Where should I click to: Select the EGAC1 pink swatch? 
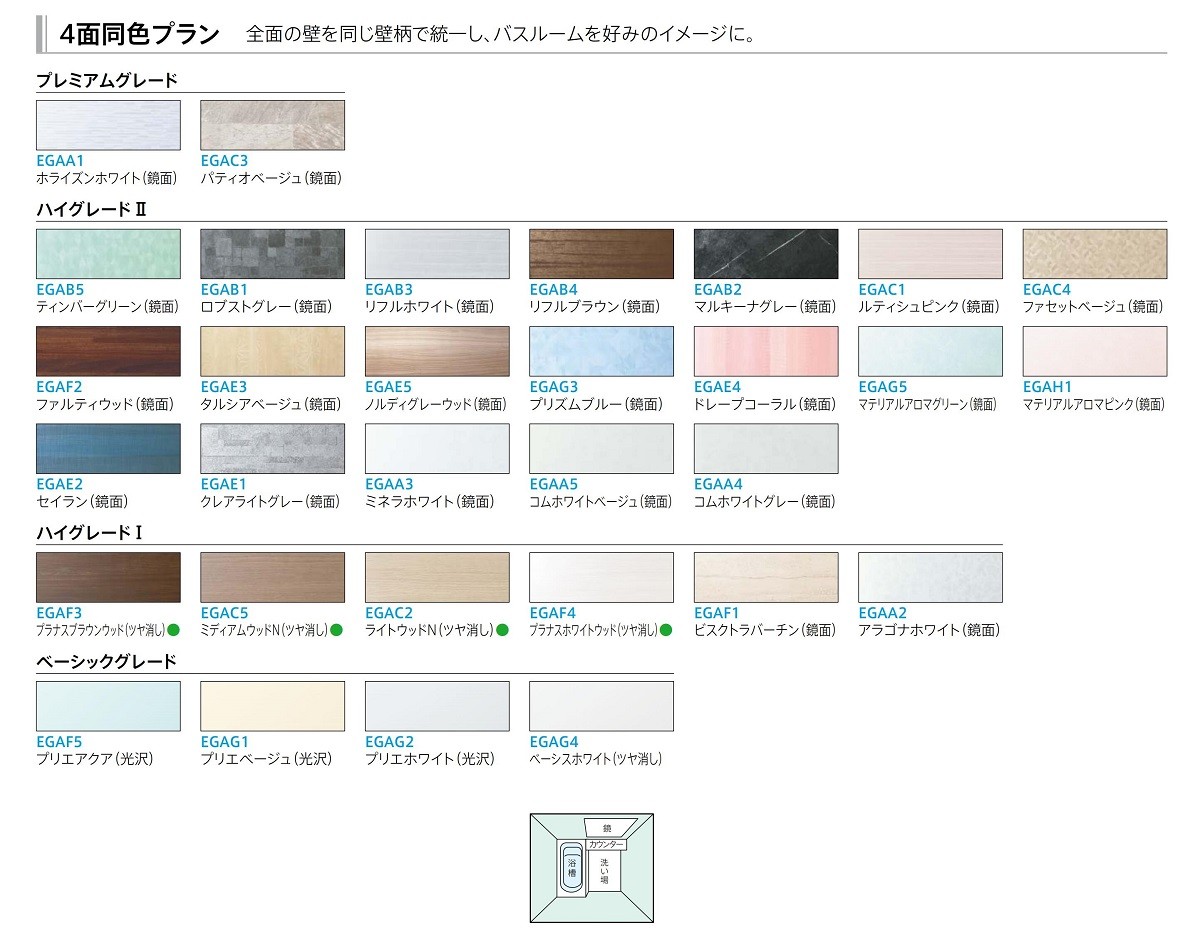[x=930, y=254]
